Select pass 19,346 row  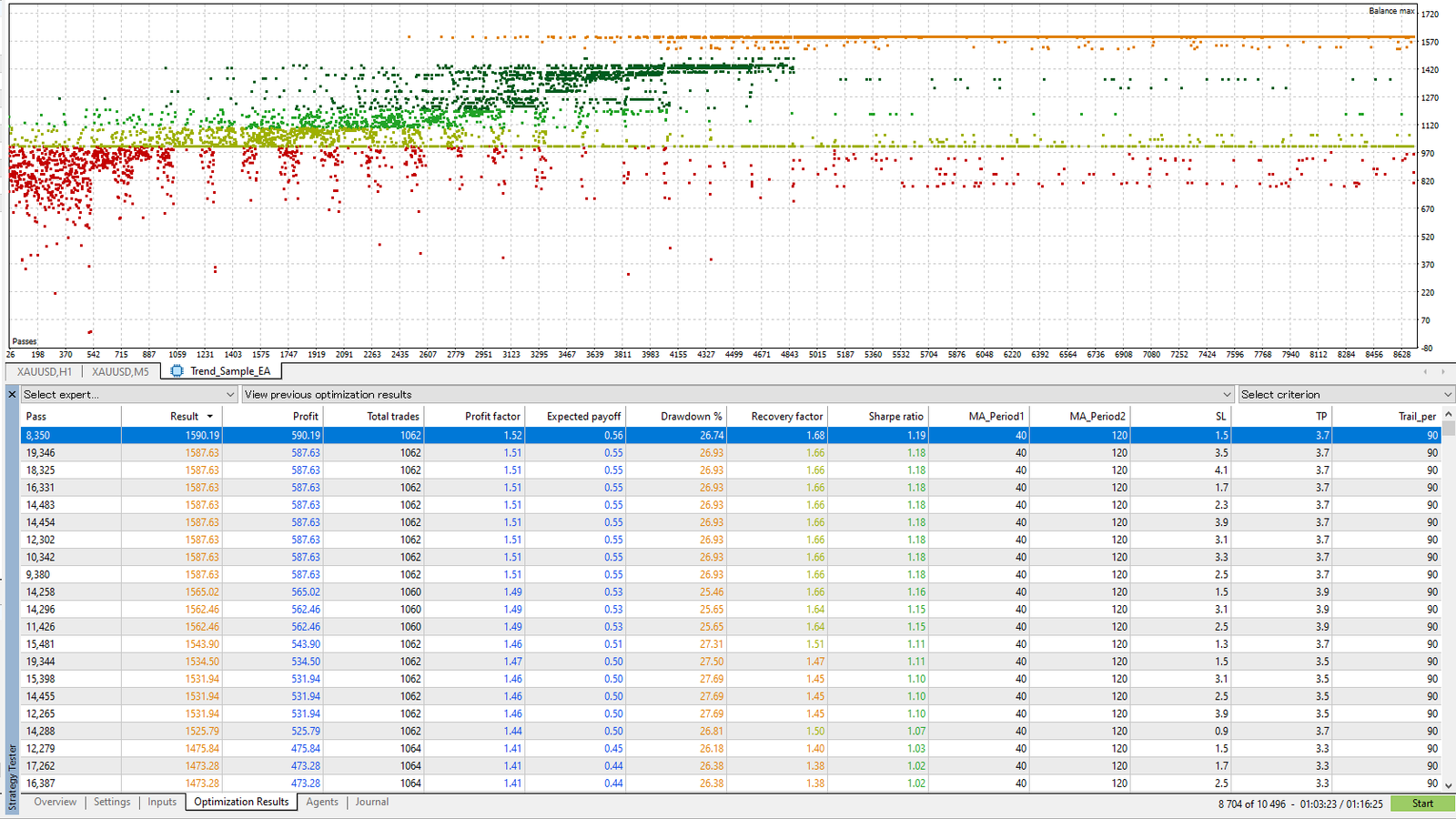pyautogui.click(x=273, y=452)
